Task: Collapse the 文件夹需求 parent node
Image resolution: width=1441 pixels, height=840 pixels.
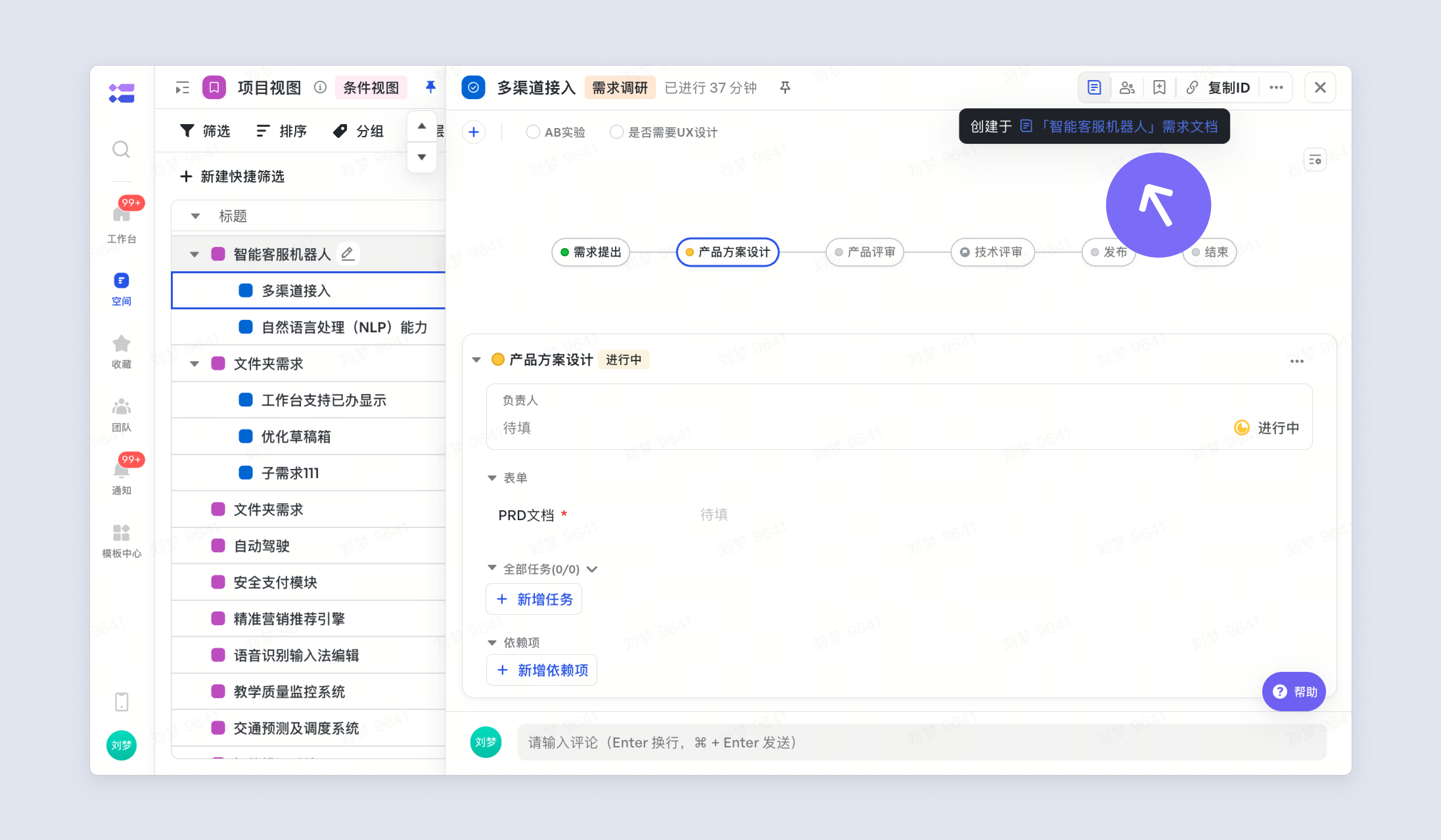Action: click(x=194, y=364)
